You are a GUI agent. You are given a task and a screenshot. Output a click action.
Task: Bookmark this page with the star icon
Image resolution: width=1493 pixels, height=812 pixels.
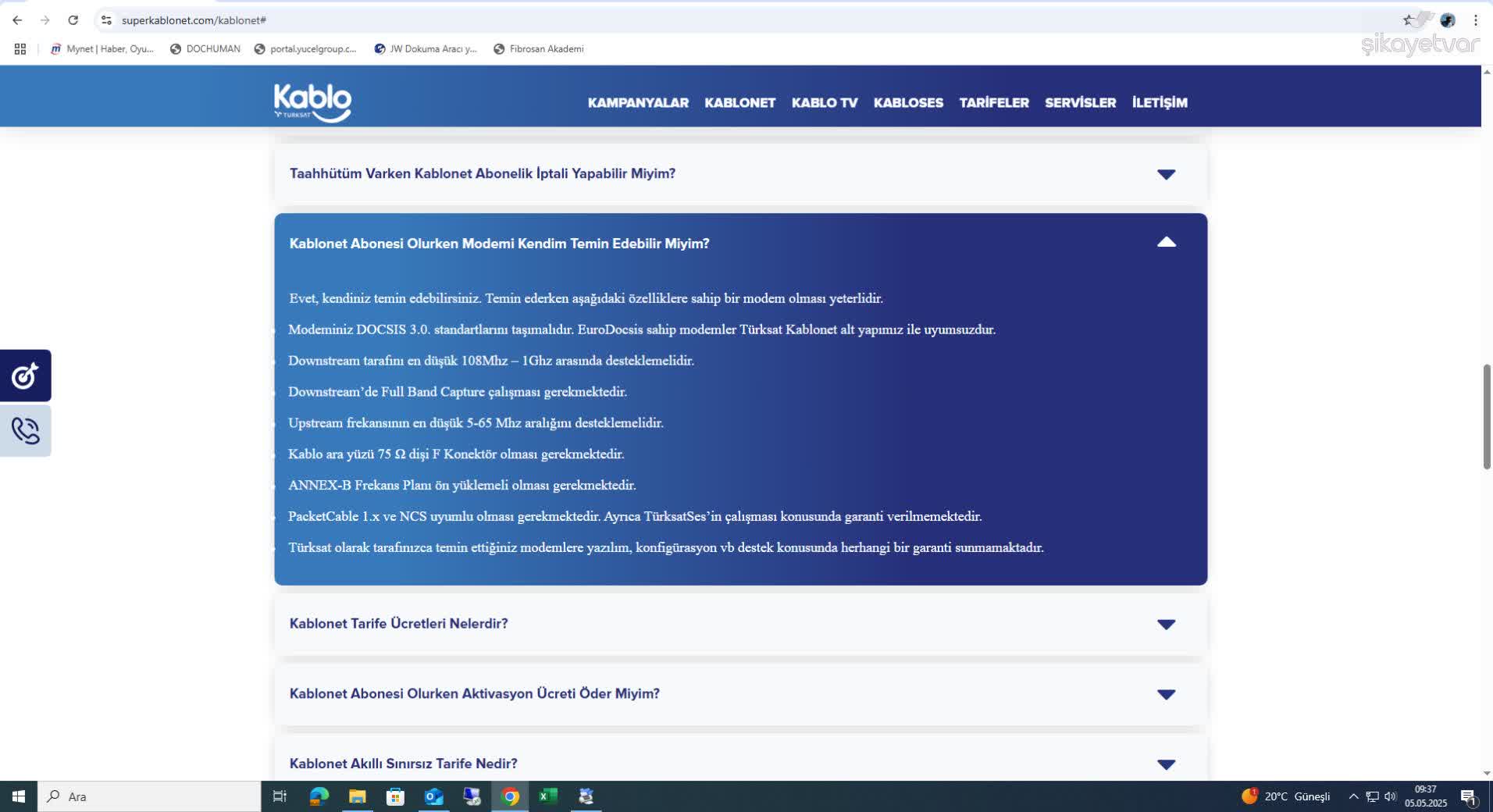tap(1408, 20)
